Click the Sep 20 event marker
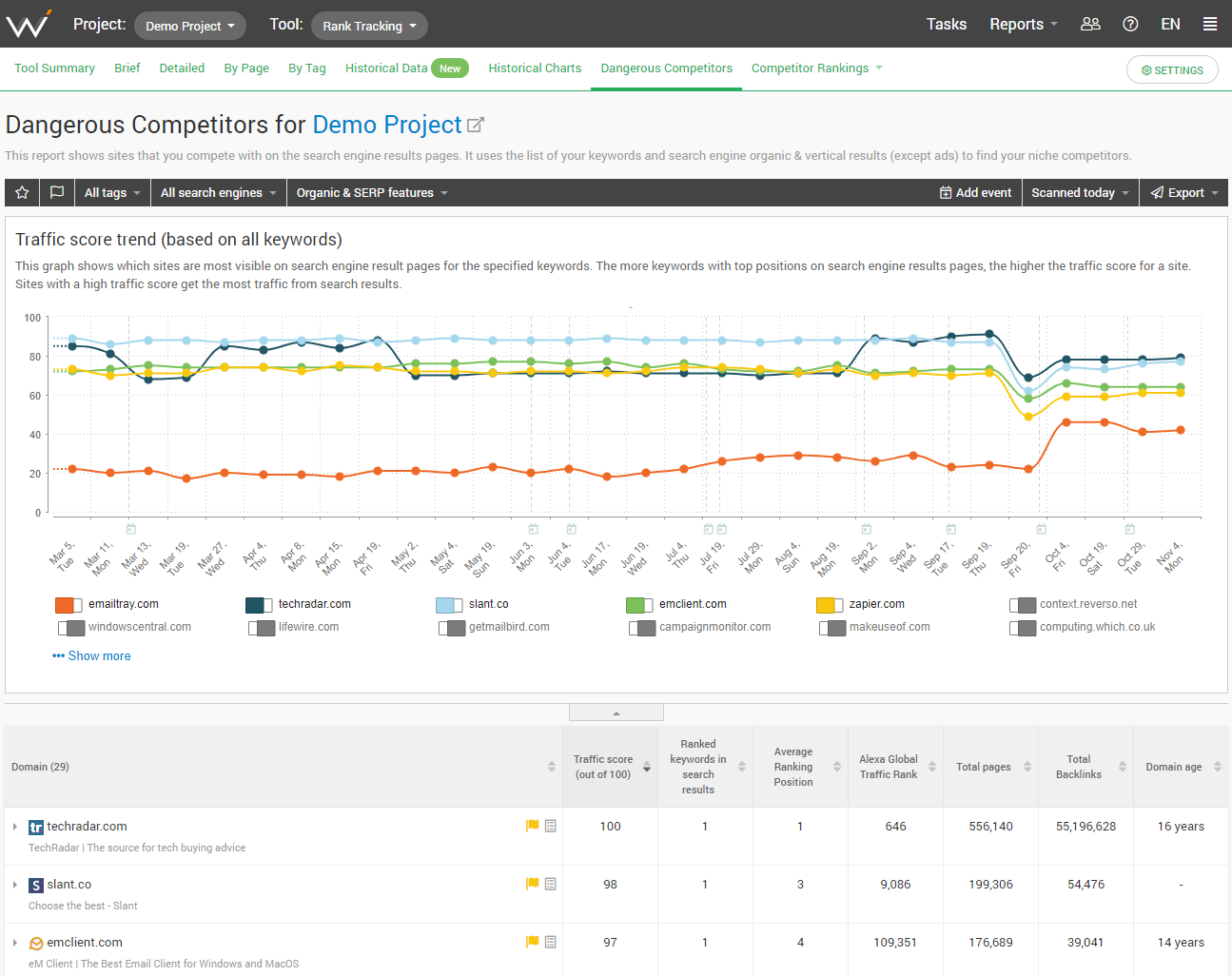 tap(1042, 529)
